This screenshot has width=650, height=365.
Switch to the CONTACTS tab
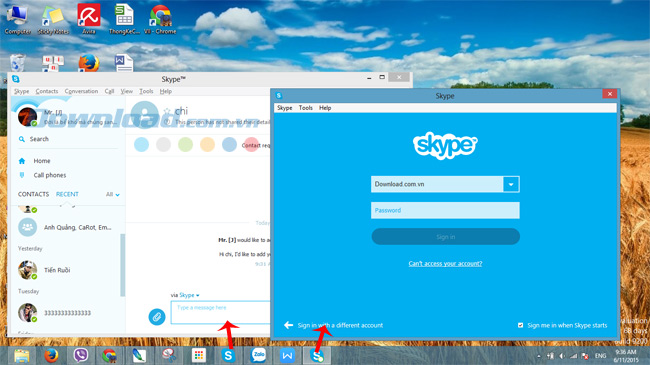(x=33, y=194)
